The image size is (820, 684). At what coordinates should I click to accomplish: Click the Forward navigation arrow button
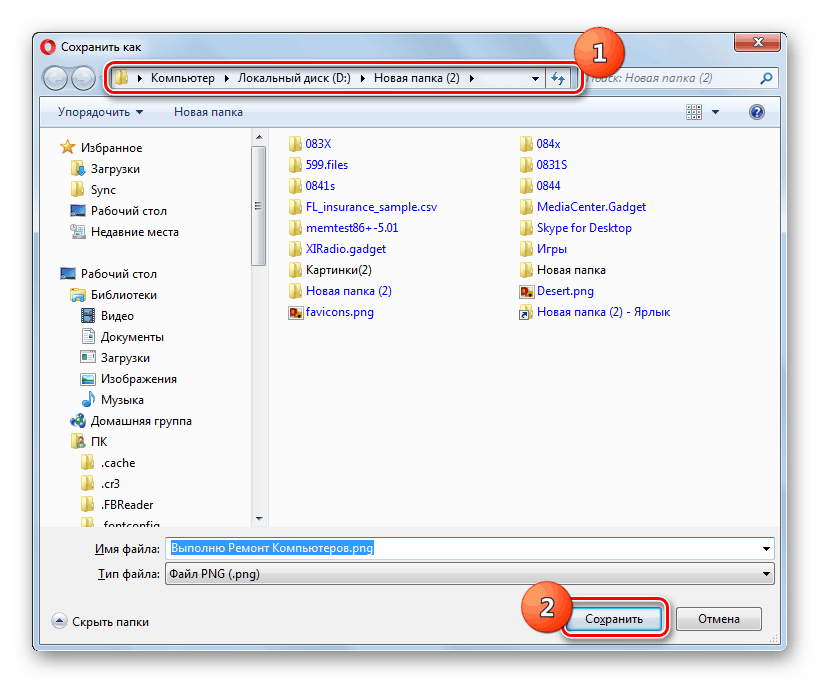pyautogui.click(x=83, y=78)
